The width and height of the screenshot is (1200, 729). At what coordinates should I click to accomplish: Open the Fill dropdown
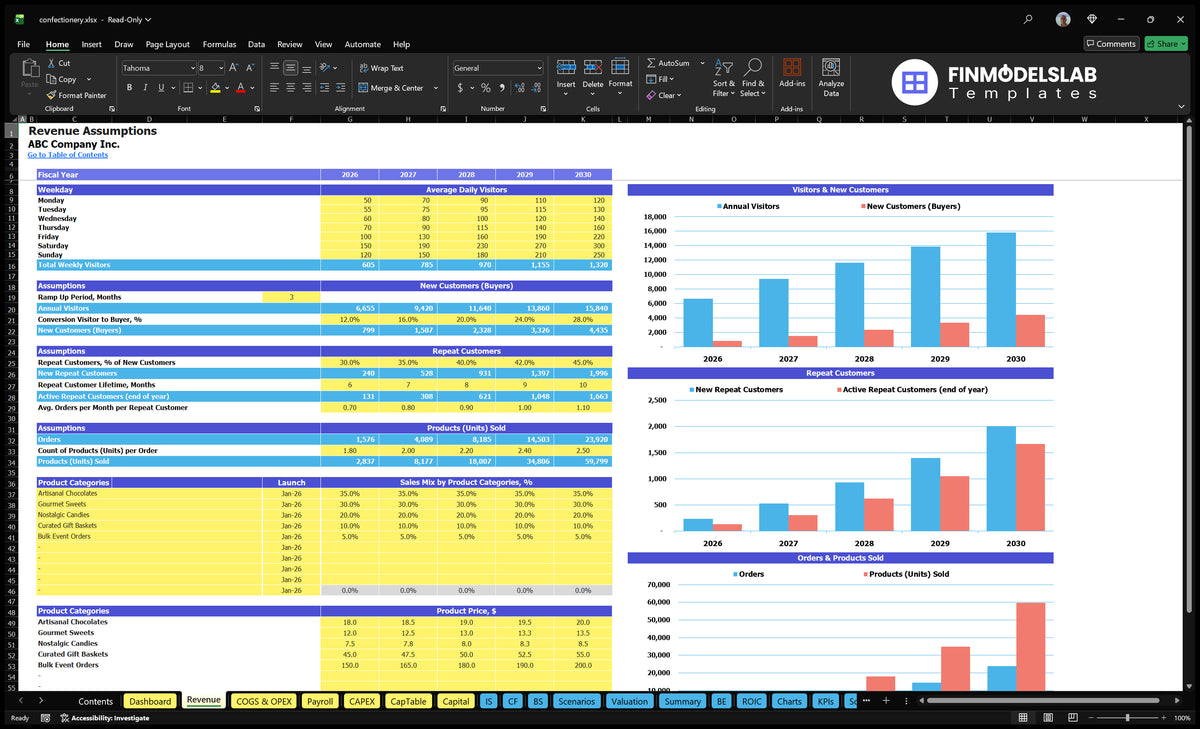[x=661, y=79]
